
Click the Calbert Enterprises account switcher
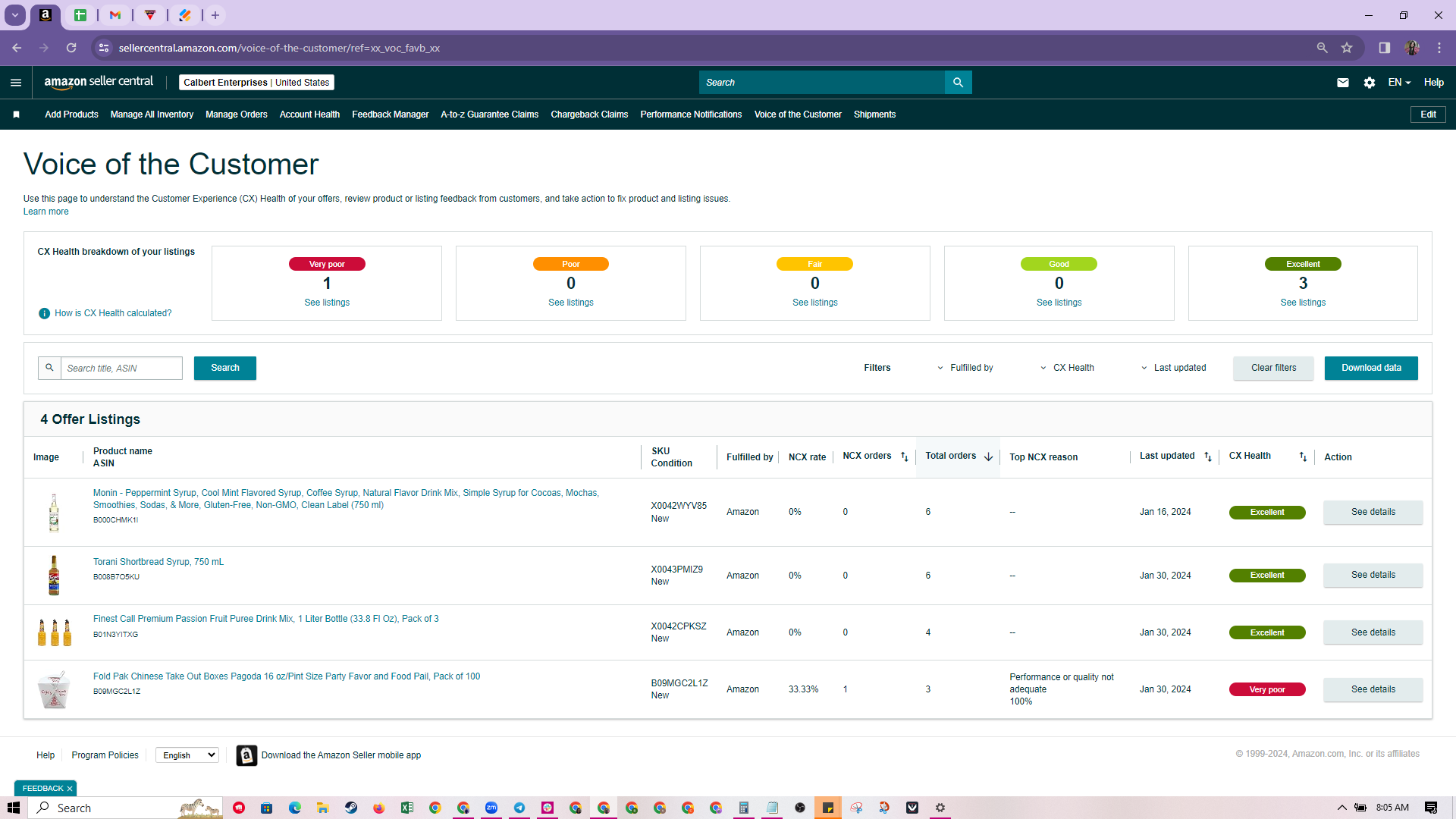tap(256, 83)
